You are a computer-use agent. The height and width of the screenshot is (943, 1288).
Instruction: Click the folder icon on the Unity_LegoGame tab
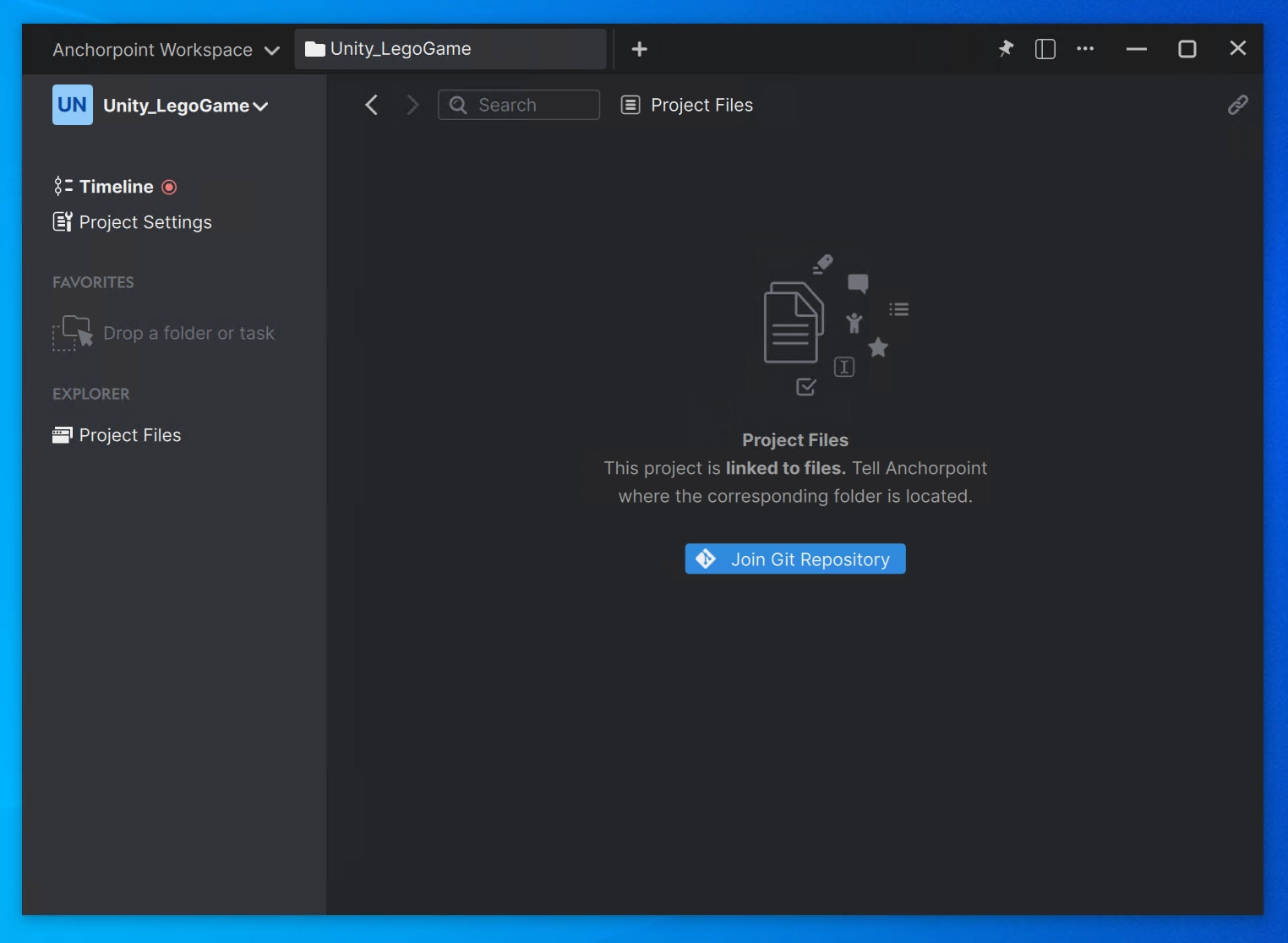(x=316, y=48)
